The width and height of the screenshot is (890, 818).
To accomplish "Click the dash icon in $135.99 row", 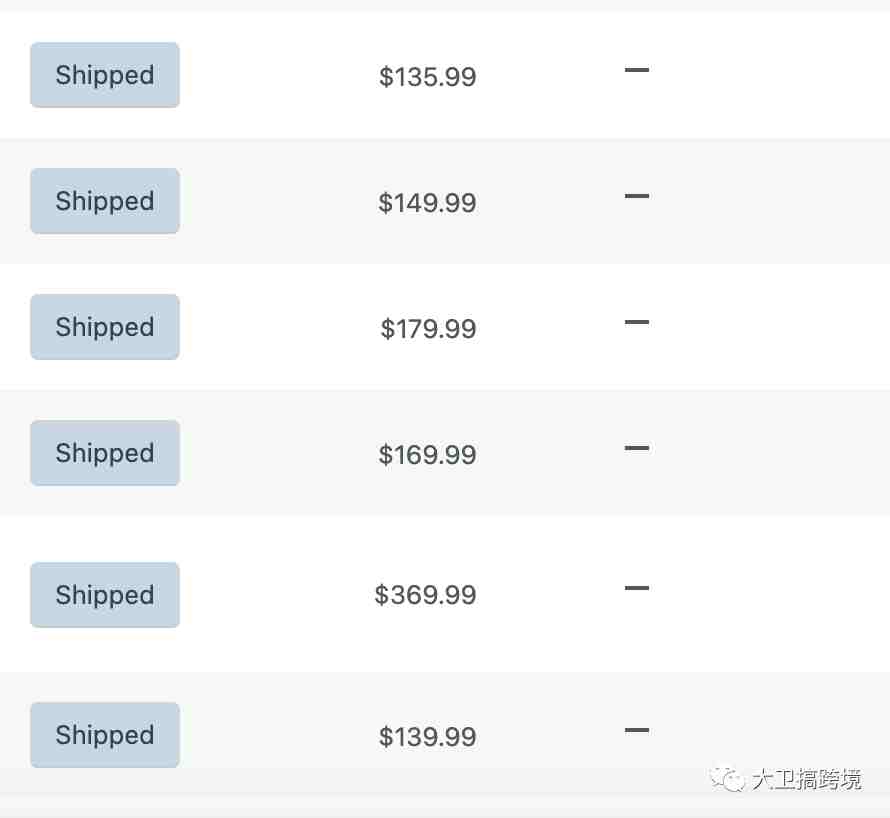I will (x=637, y=70).
